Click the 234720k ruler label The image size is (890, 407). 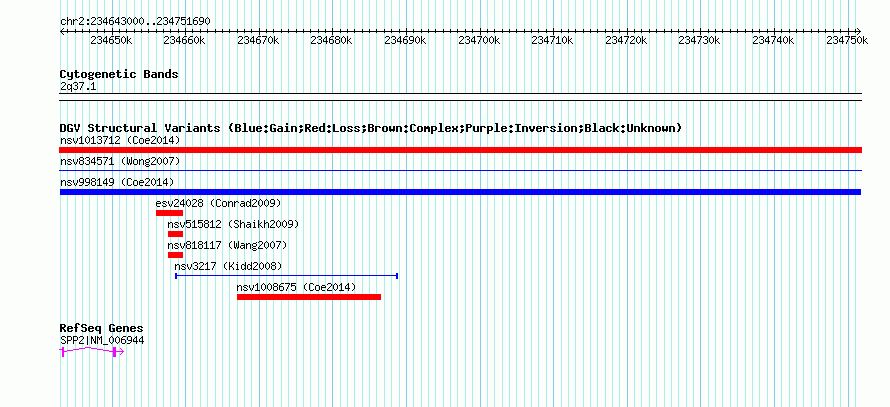[627, 40]
